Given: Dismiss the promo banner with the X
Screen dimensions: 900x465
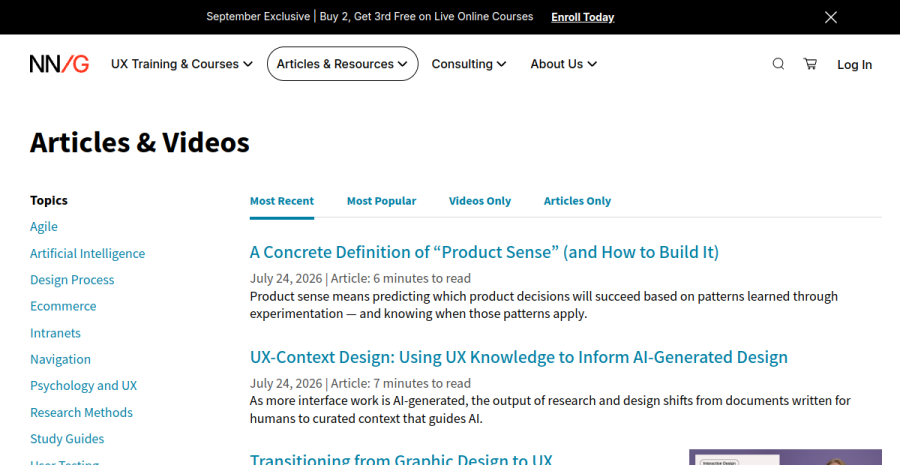Looking at the screenshot, I should tap(831, 17).
